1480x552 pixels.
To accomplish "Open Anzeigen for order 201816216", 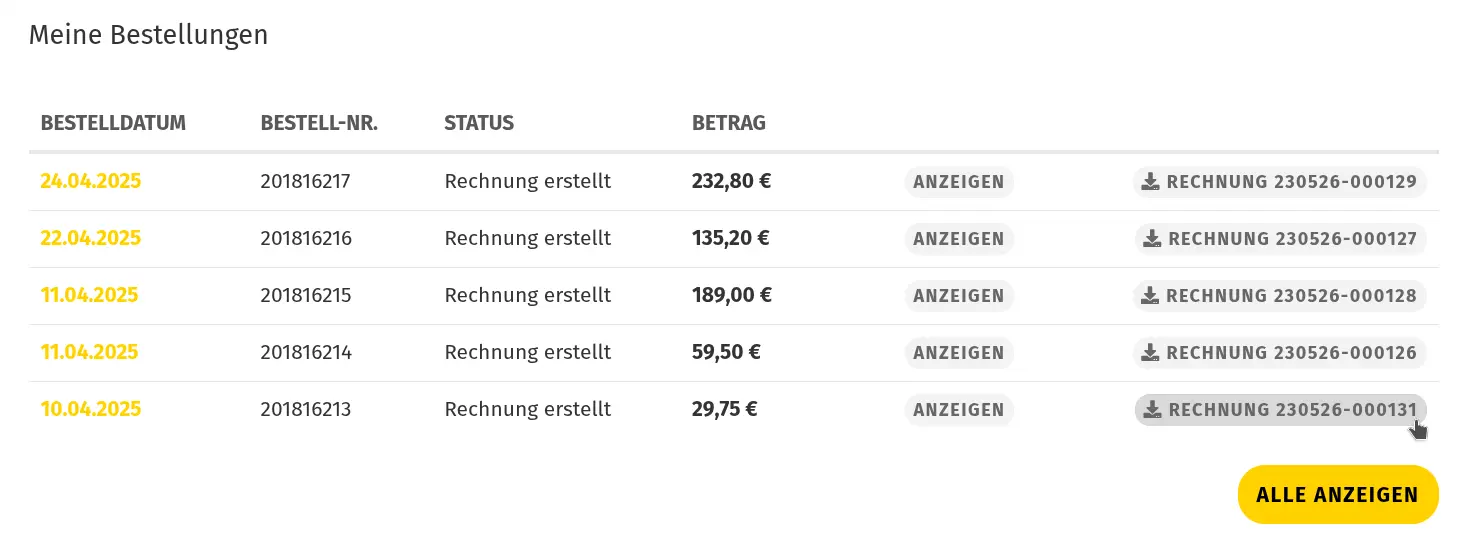I will pos(959,239).
